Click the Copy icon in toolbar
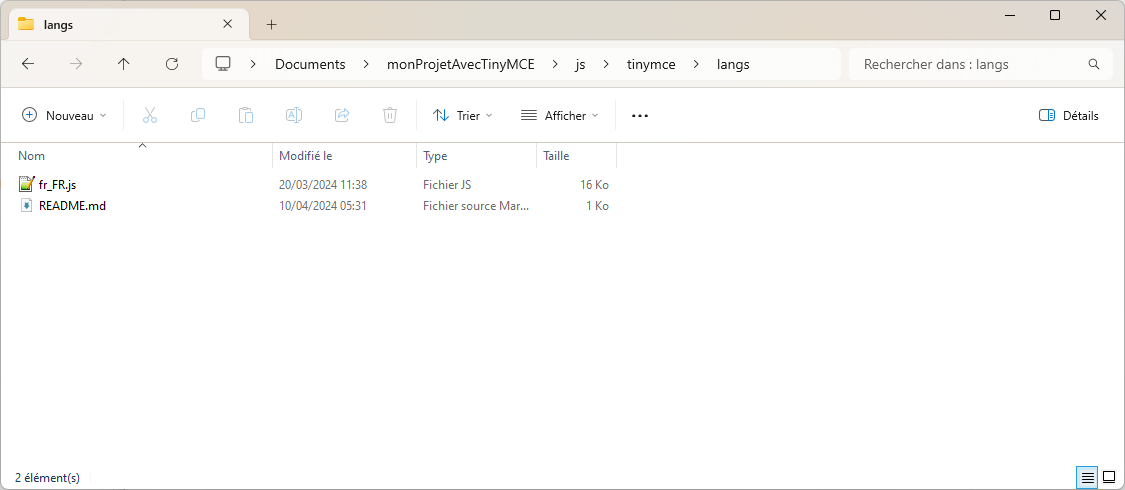Viewport: 1125px width, 490px height. pyautogui.click(x=198, y=116)
